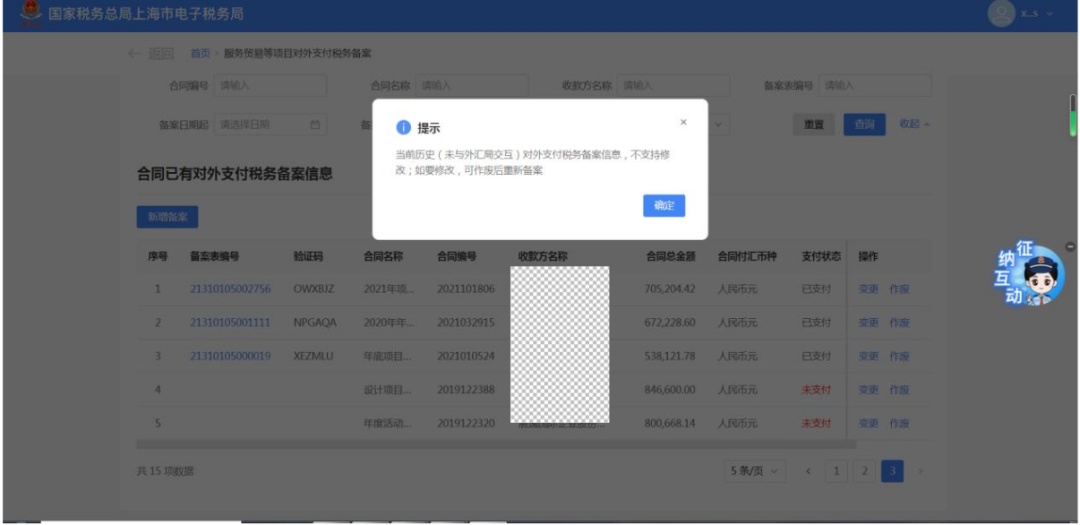Click 作废 for contract 2021010524
This screenshot has height=525, width=1080.
pos(900,356)
